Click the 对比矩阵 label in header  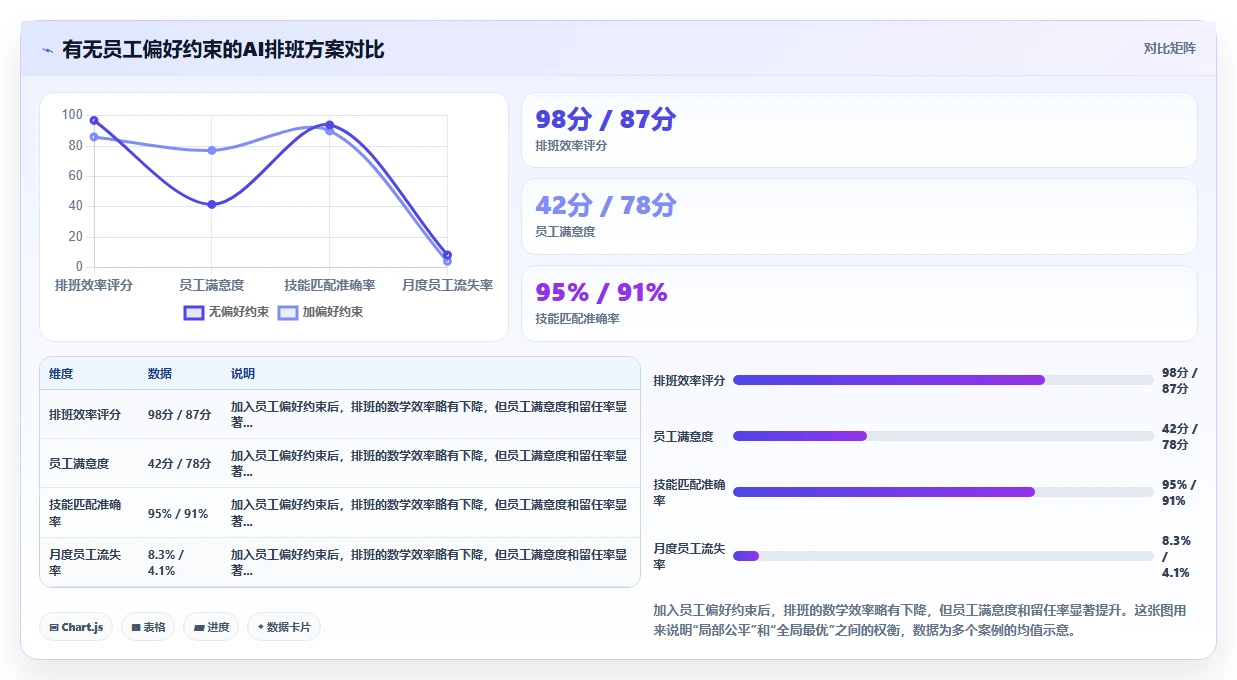click(x=1169, y=48)
